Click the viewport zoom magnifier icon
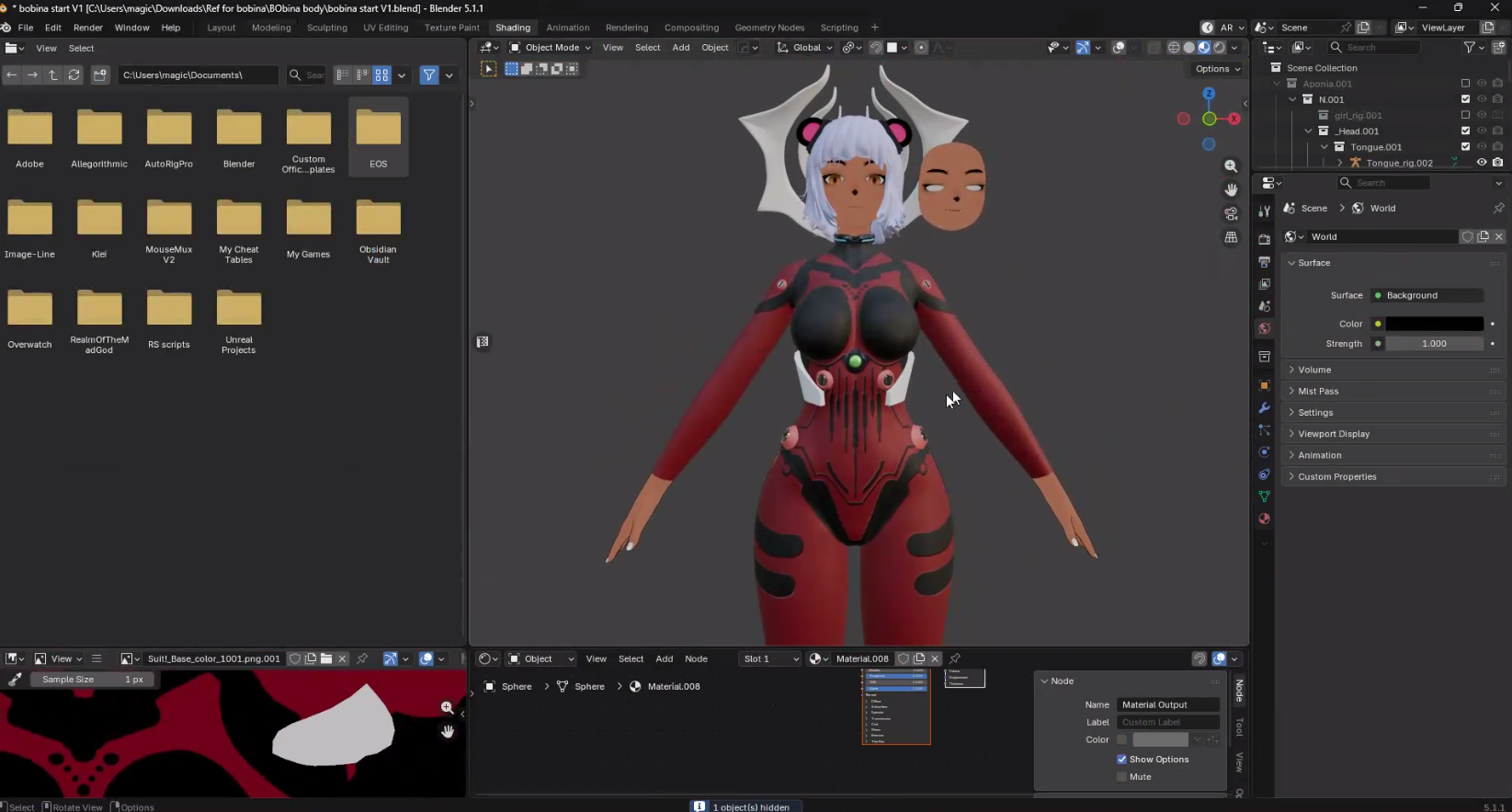This screenshot has width=1512, height=812. [x=1231, y=166]
